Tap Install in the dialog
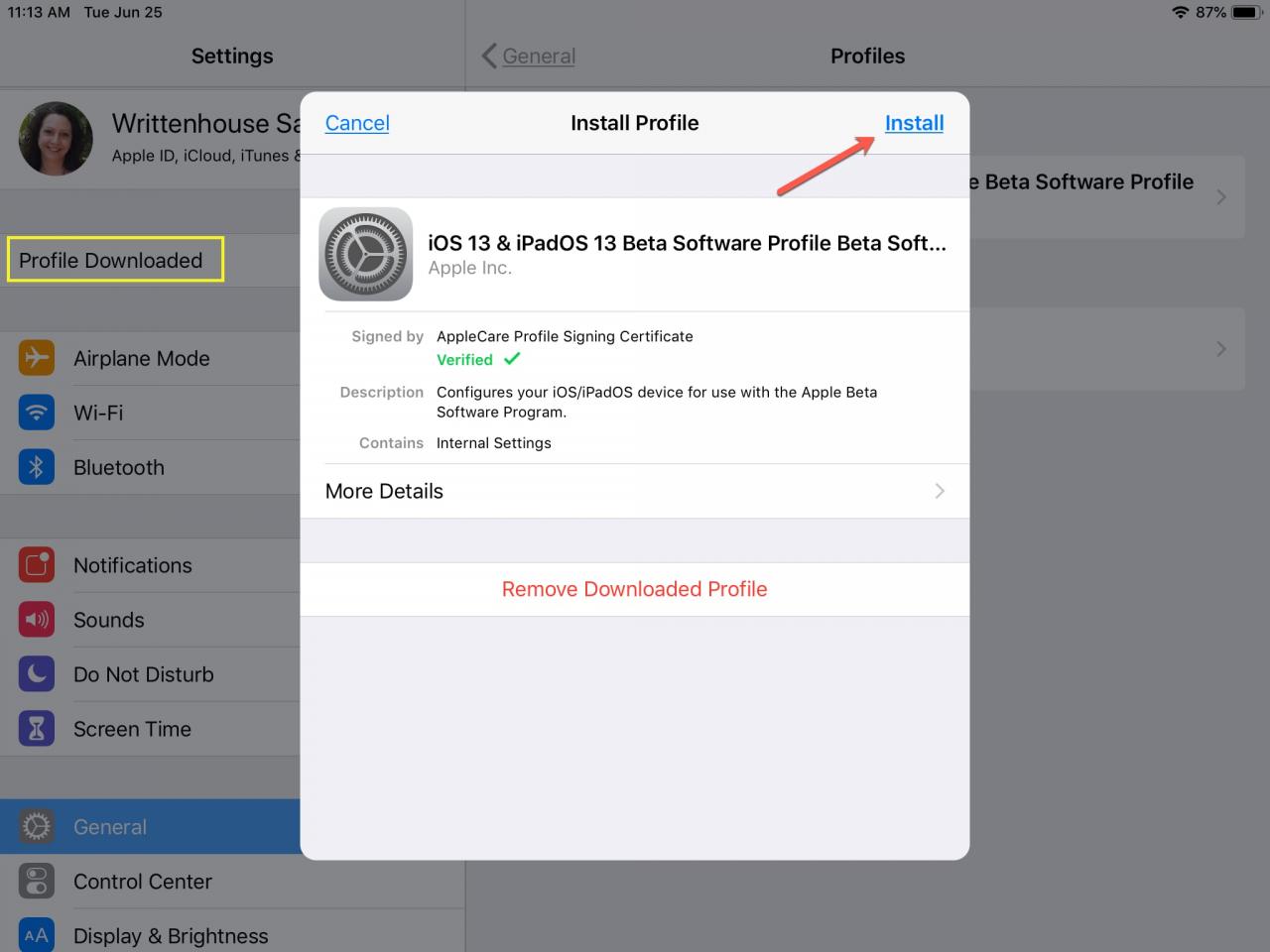1270x952 pixels. [914, 123]
